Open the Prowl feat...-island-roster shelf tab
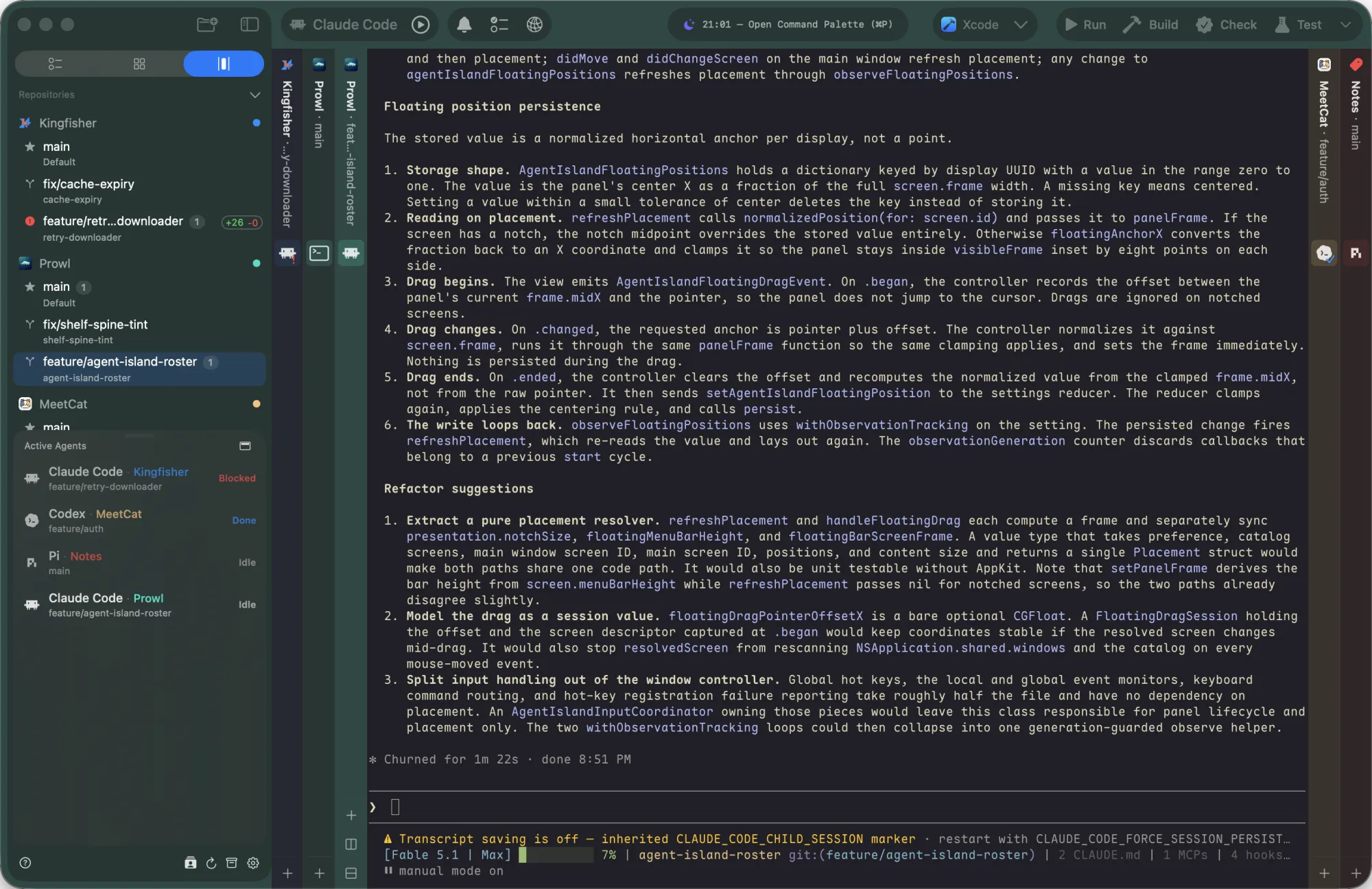This screenshot has height=889, width=1372. [x=351, y=153]
